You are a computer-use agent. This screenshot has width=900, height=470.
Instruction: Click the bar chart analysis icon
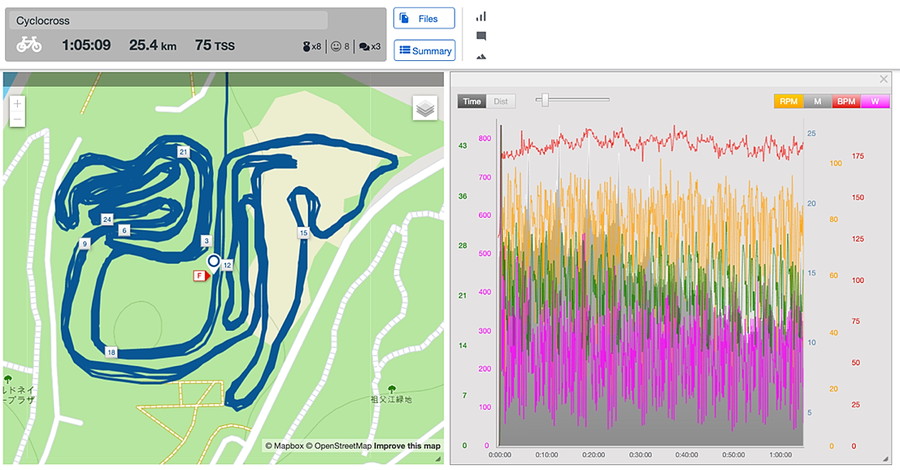click(481, 16)
